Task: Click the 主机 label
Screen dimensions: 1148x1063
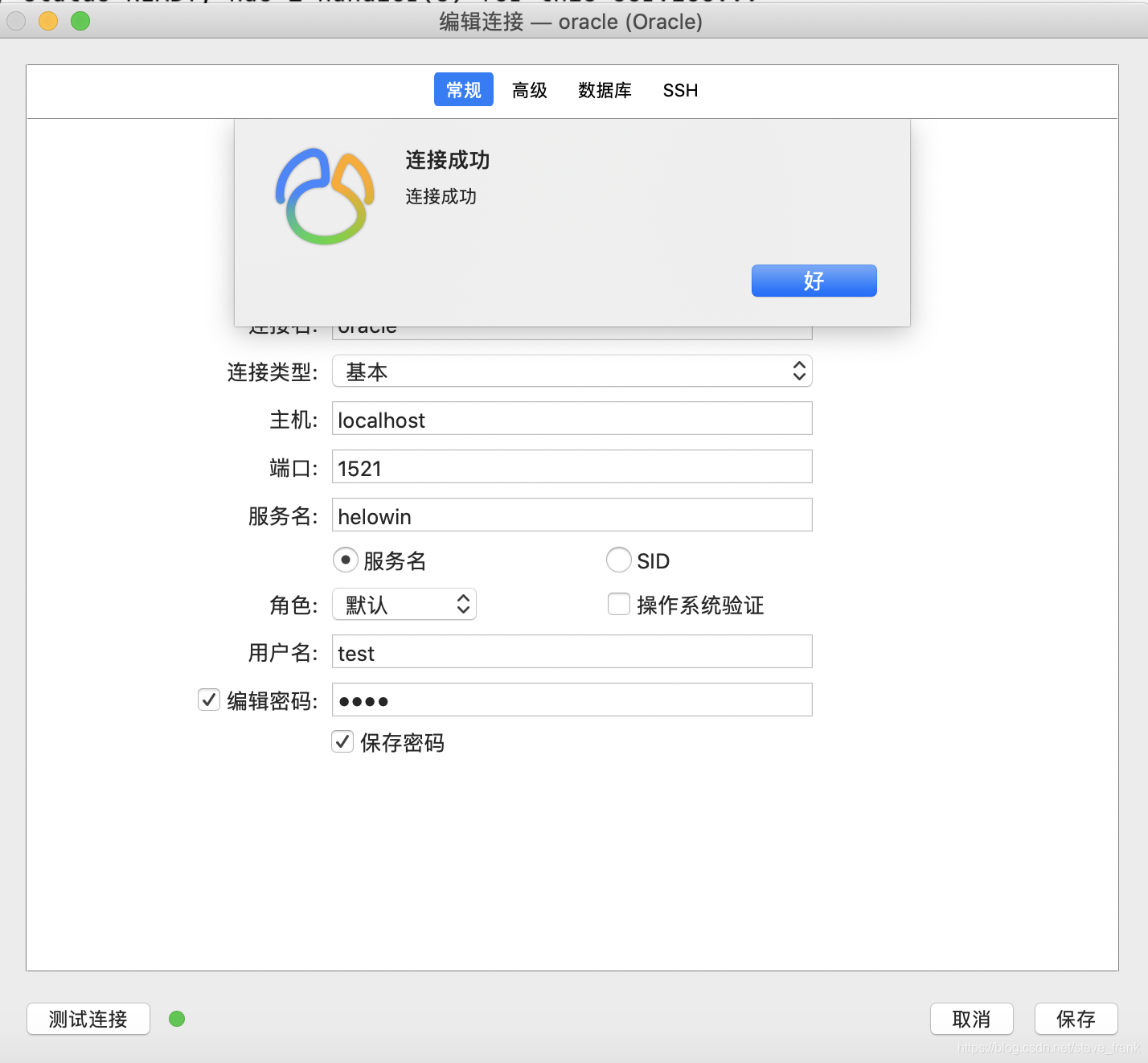Action: click(x=294, y=420)
